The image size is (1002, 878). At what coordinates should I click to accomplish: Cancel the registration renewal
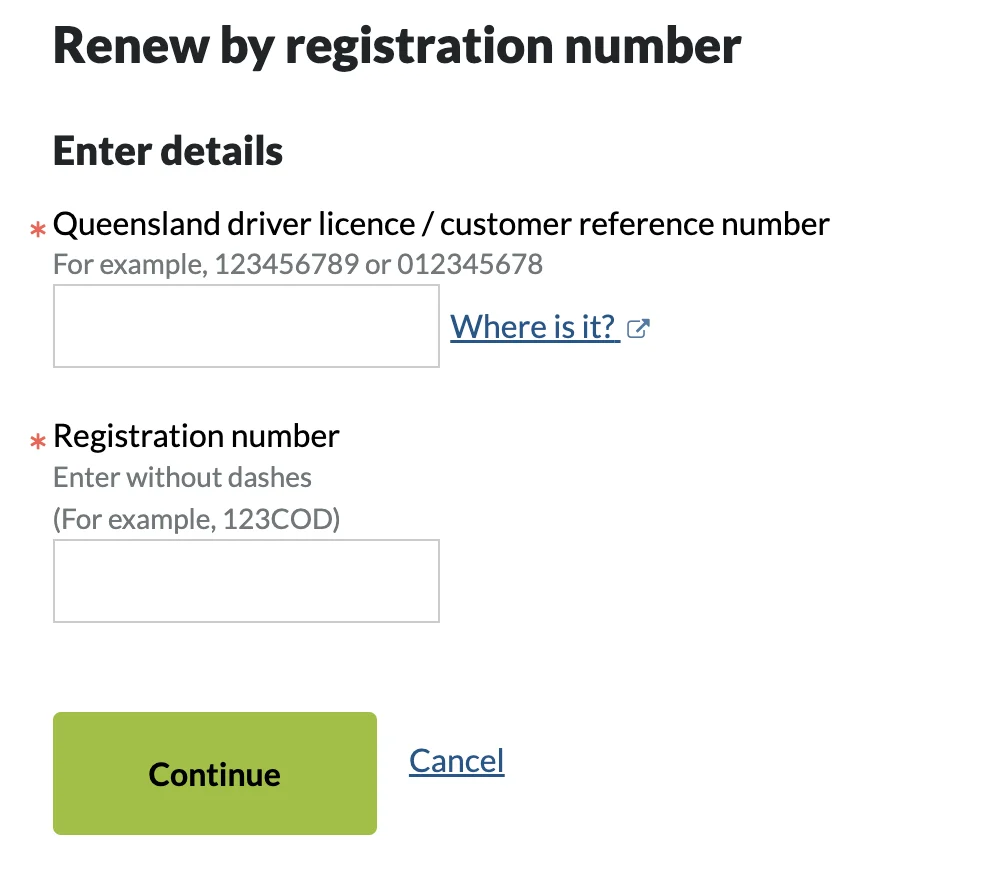click(x=457, y=761)
